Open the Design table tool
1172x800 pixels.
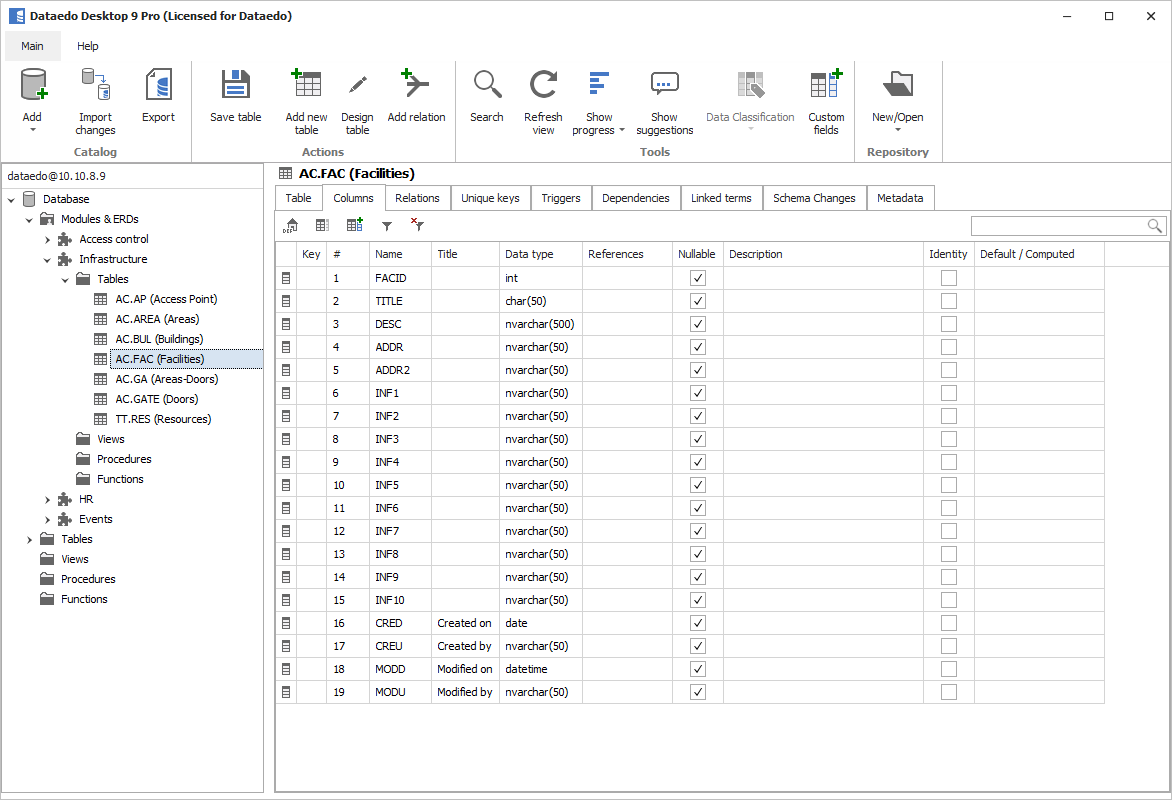coord(357,95)
